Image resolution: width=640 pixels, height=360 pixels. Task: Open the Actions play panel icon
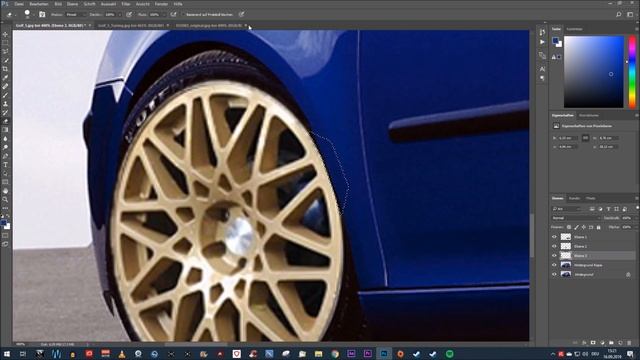pos(542,42)
